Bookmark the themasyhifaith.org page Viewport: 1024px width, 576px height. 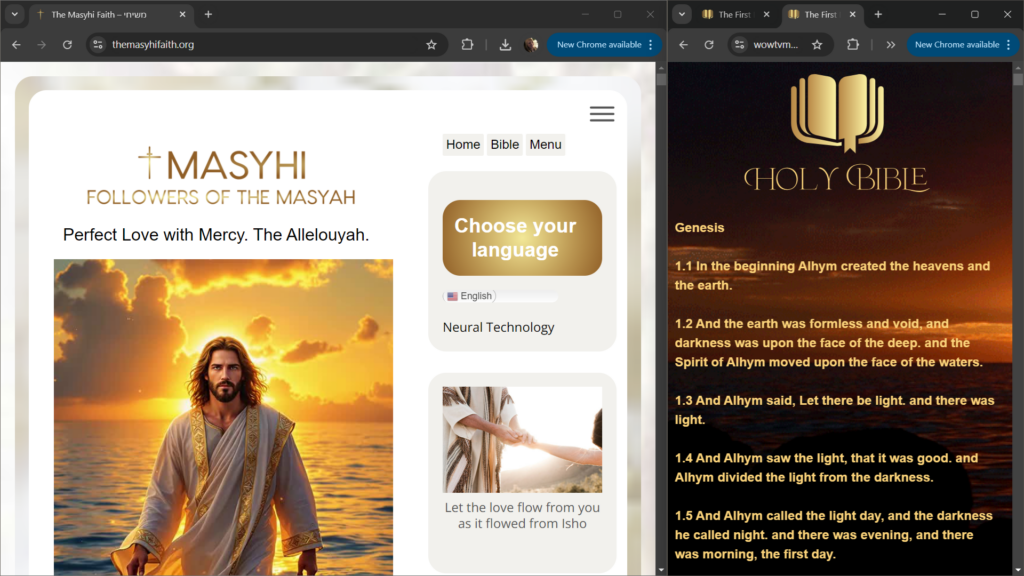click(431, 44)
